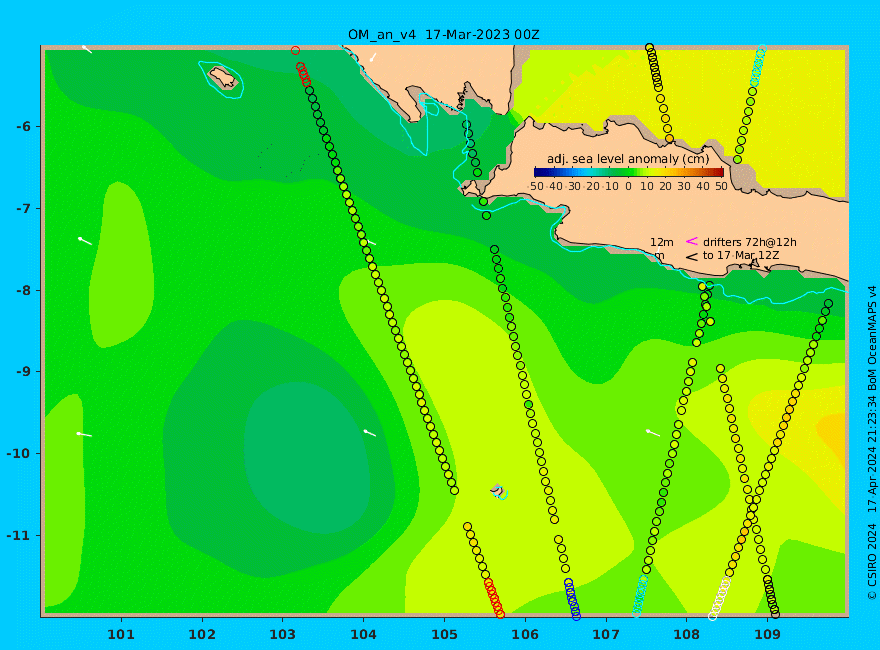Click the map title OM_an_v4 17-Mar-2023 00Z
880x650 pixels.
coord(443,35)
